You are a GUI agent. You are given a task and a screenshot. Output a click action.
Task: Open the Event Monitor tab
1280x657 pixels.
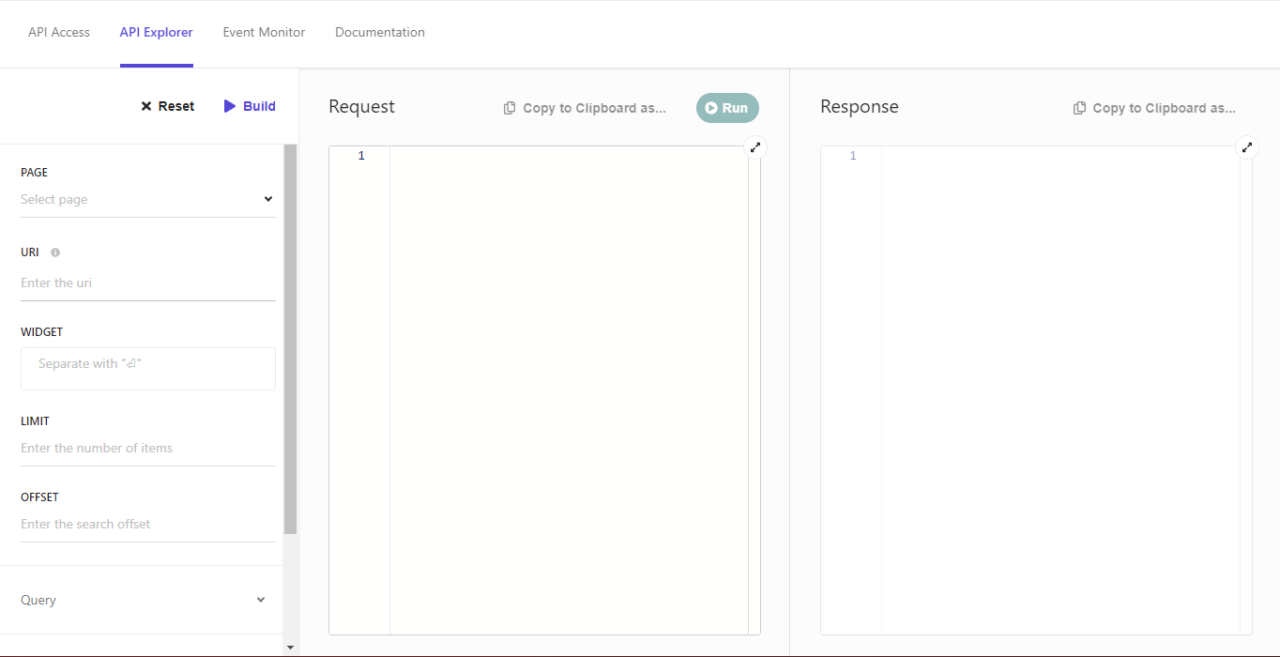[263, 32]
